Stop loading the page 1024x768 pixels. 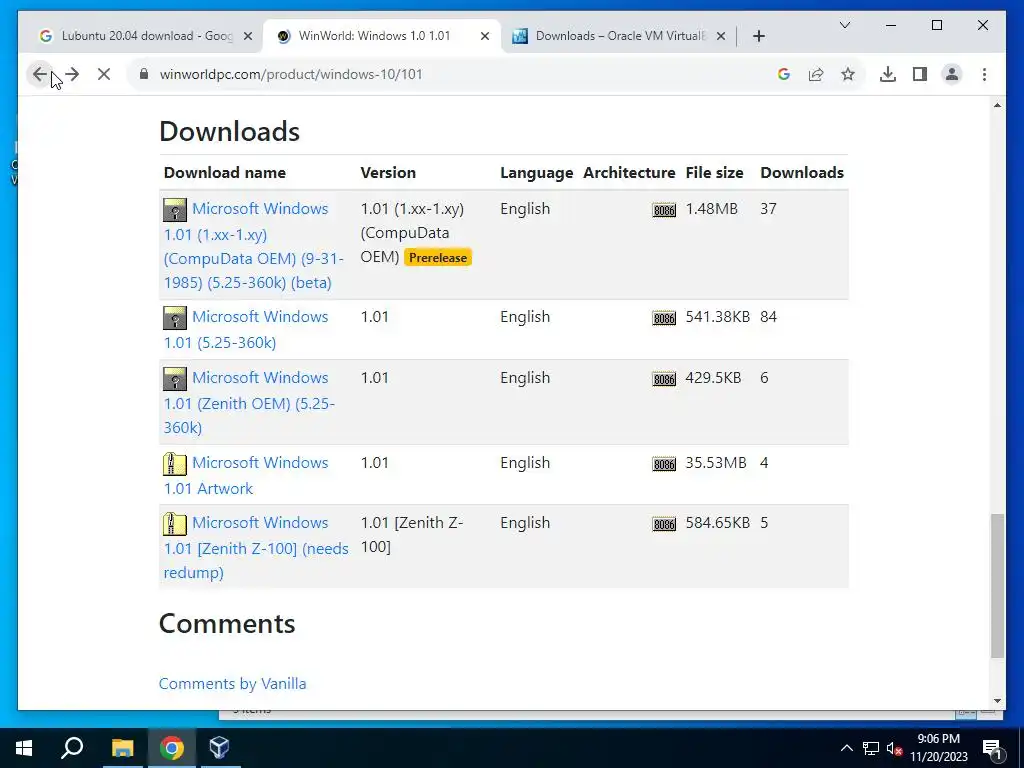(104, 74)
